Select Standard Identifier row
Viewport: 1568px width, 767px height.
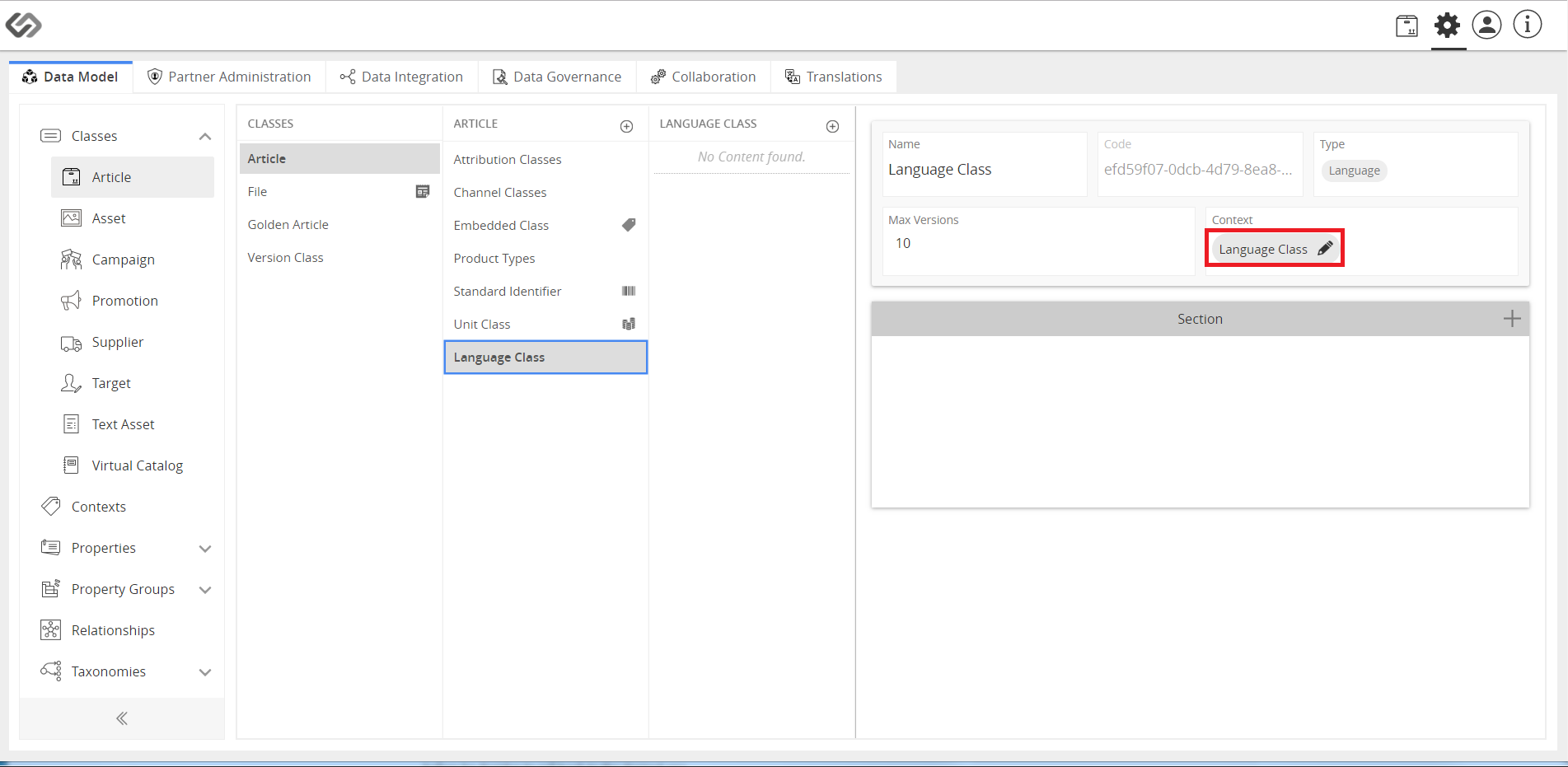[545, 291]
